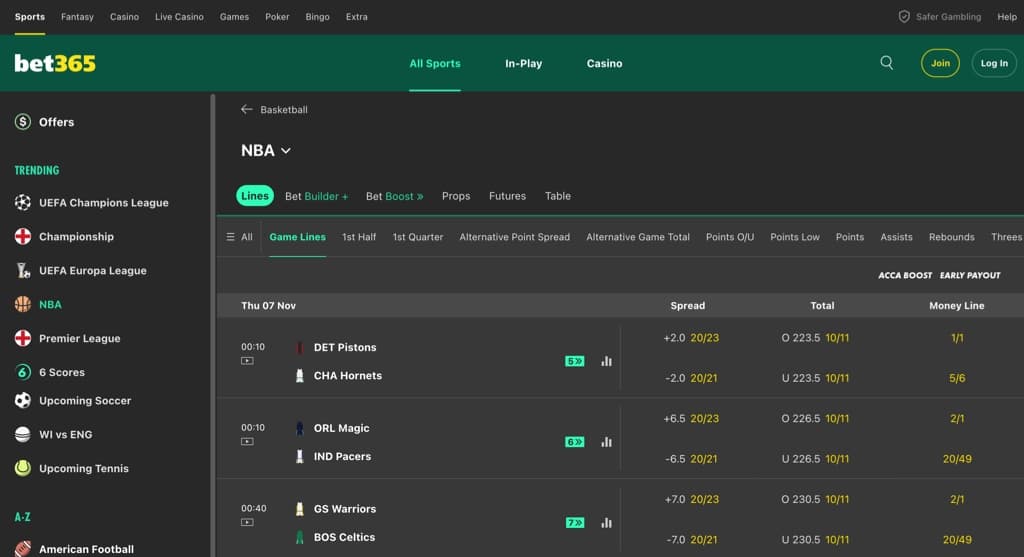Click the Premier League flag icon
The image size is (1024, 557).
[x=23, y=338]
